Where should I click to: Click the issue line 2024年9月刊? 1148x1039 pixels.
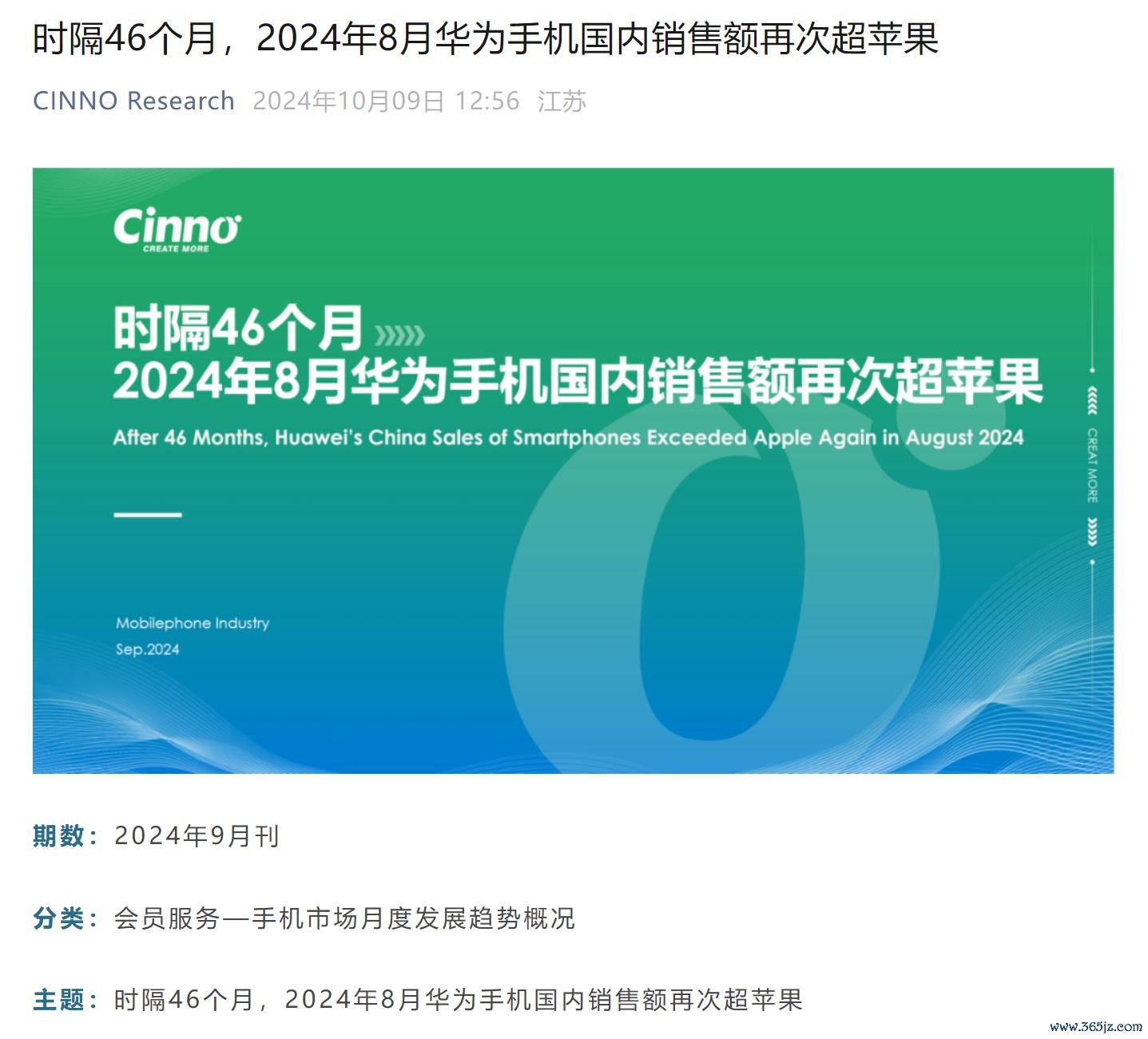(x=197, y=836)
